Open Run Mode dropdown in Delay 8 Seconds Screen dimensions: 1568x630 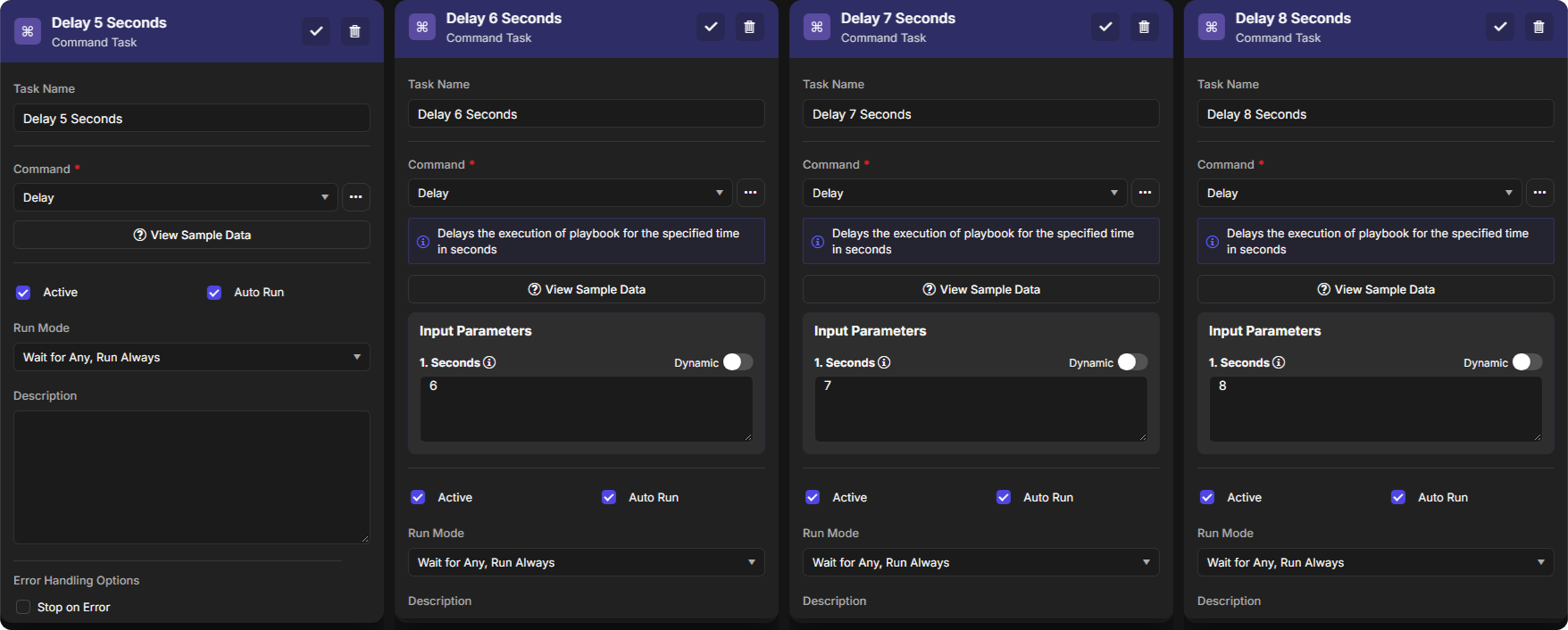[1376, 562]
